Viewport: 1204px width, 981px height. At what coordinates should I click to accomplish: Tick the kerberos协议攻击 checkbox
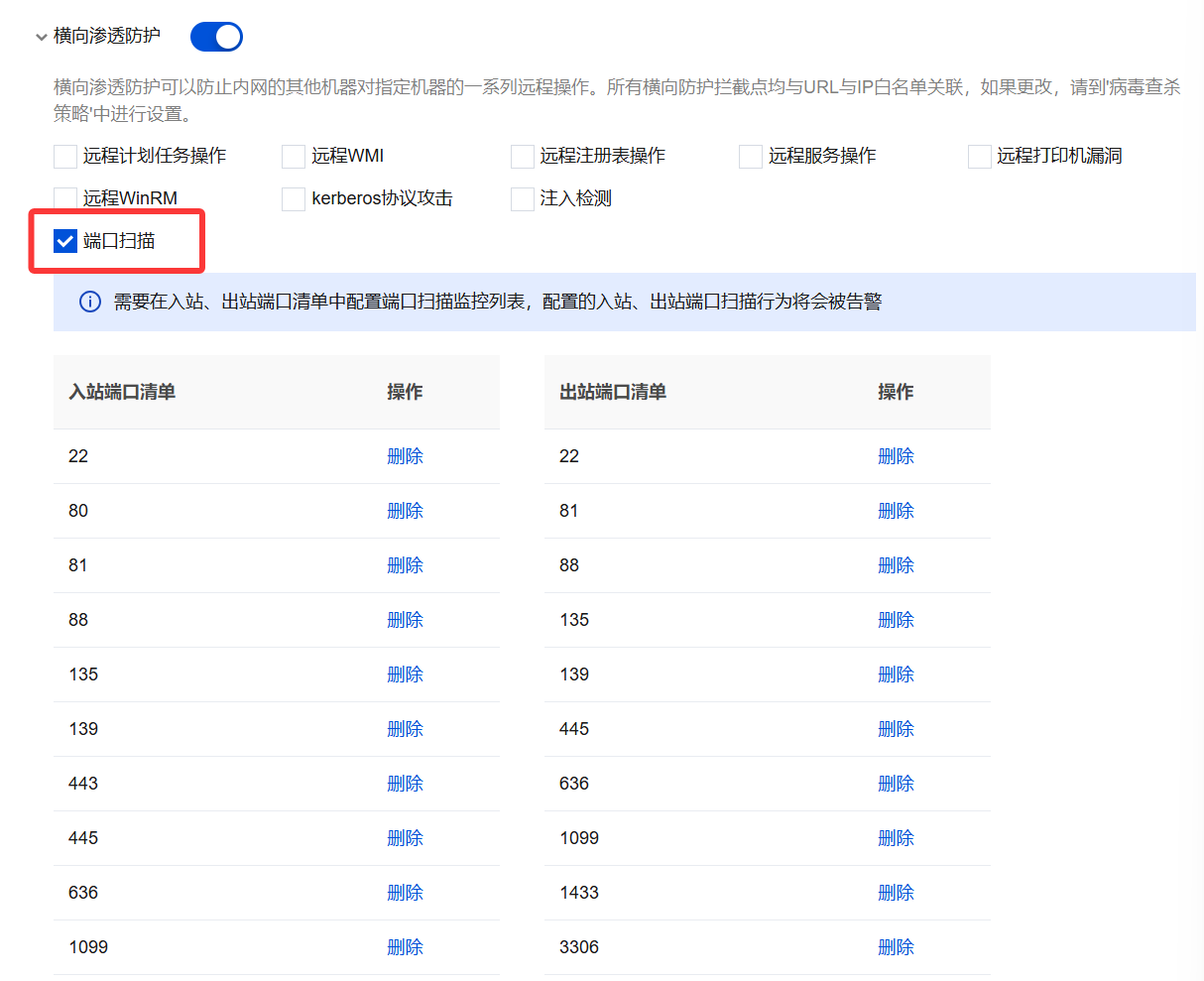pos(294,198)
